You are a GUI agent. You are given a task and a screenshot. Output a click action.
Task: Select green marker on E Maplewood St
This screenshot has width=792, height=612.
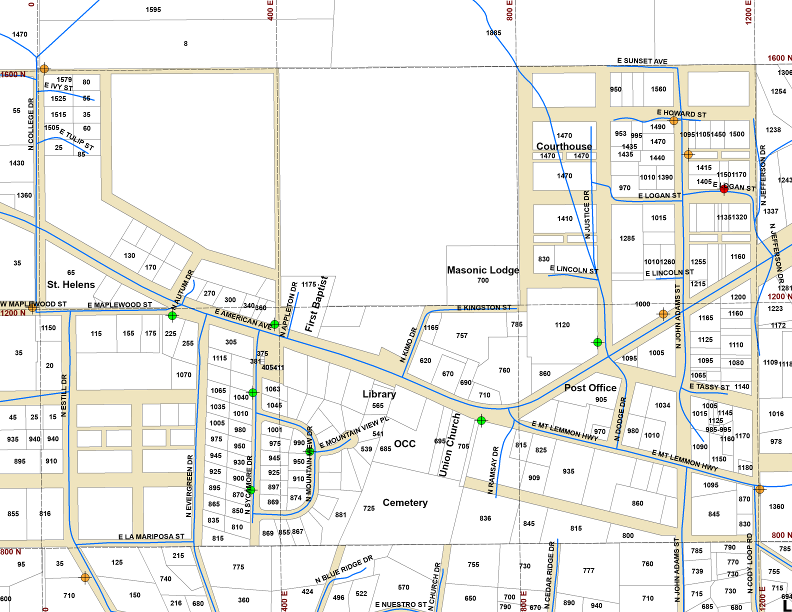tap(172, 315)
